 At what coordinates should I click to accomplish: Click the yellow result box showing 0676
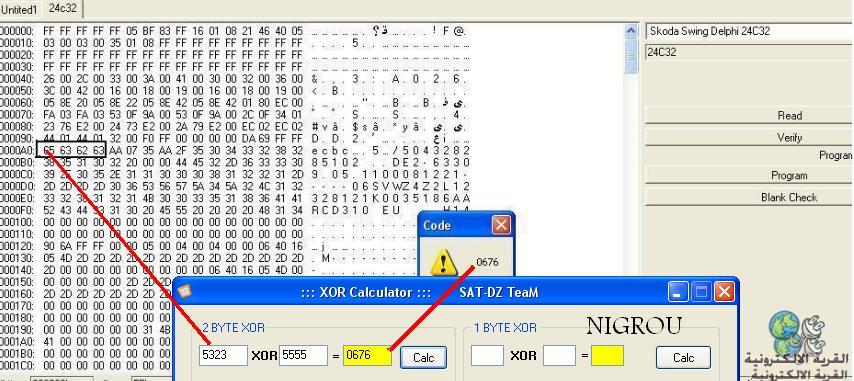[x=368, y=355]
